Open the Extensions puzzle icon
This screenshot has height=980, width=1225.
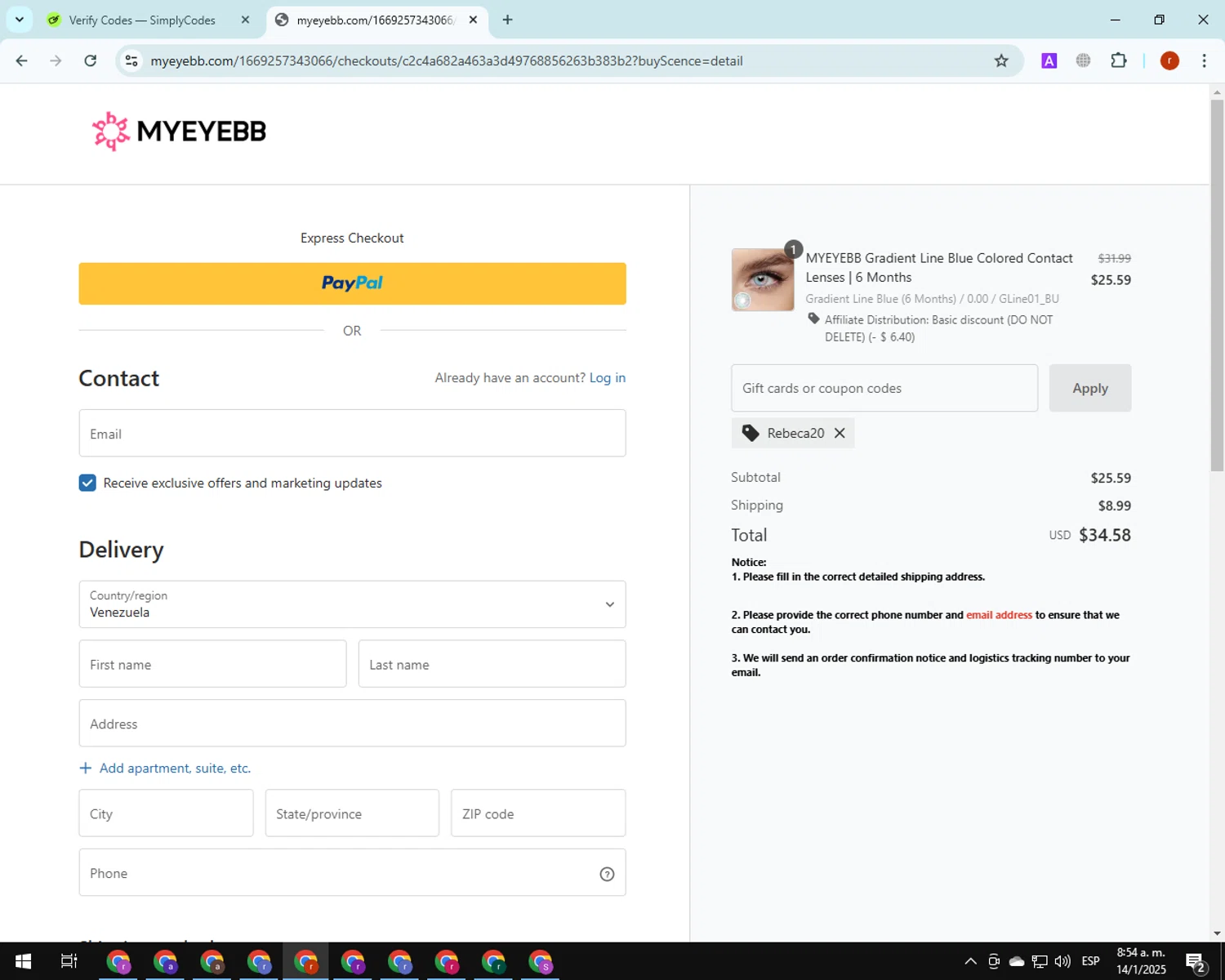coord(1119,60)
